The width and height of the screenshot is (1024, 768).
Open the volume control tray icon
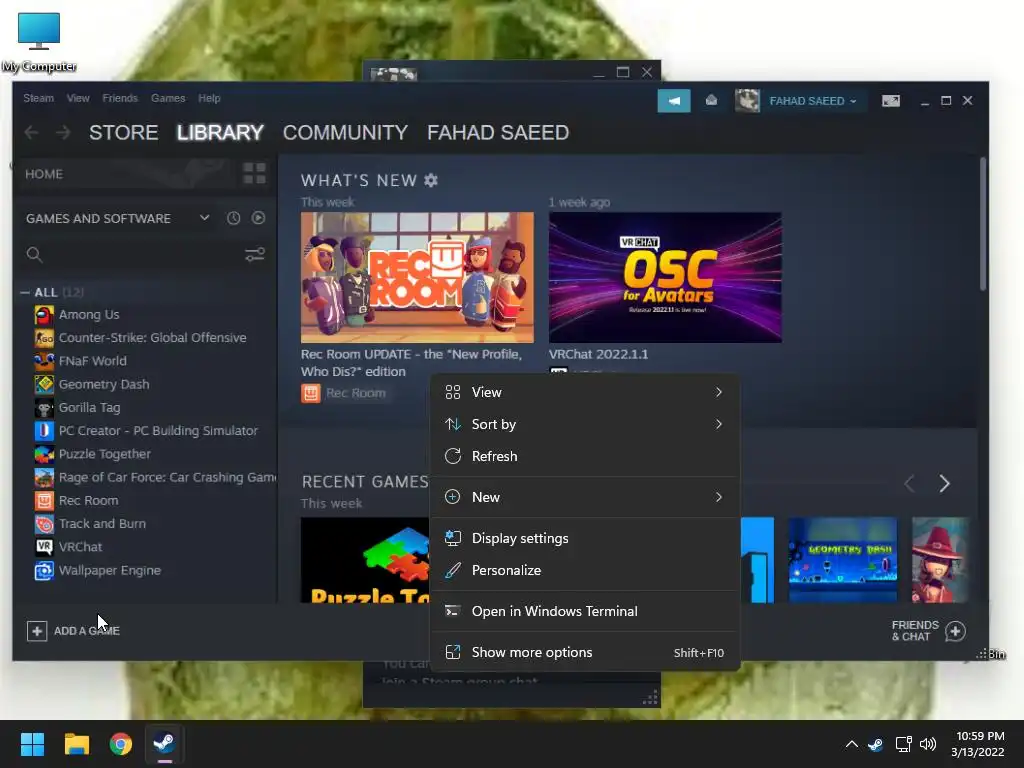tap(928, 744)
